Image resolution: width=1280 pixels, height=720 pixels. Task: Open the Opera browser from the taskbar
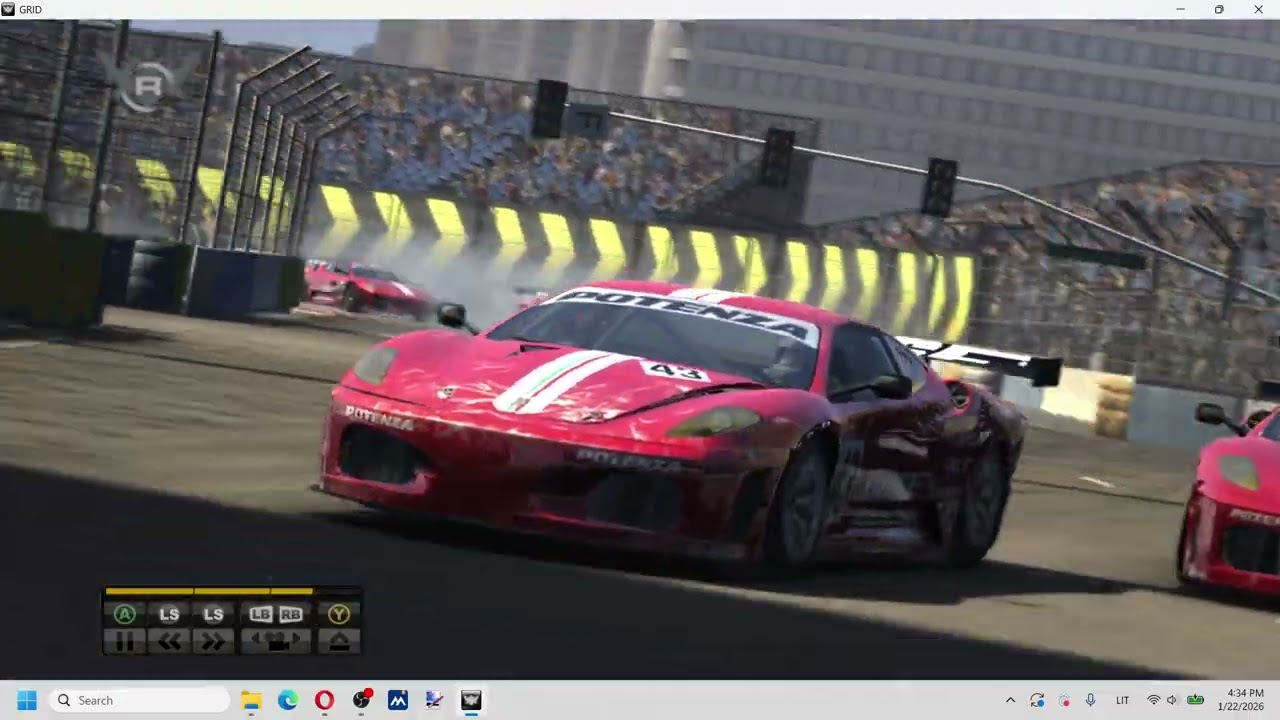[324, 700]
